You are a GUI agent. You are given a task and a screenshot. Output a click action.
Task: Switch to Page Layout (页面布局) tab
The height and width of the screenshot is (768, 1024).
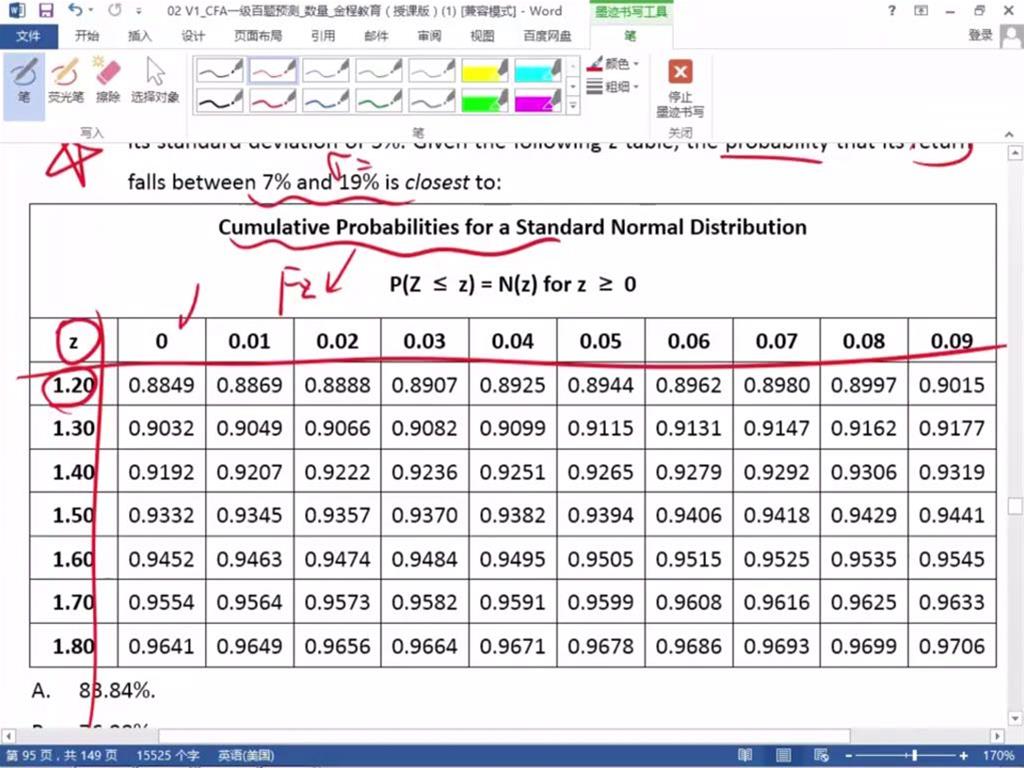[258, 36]
